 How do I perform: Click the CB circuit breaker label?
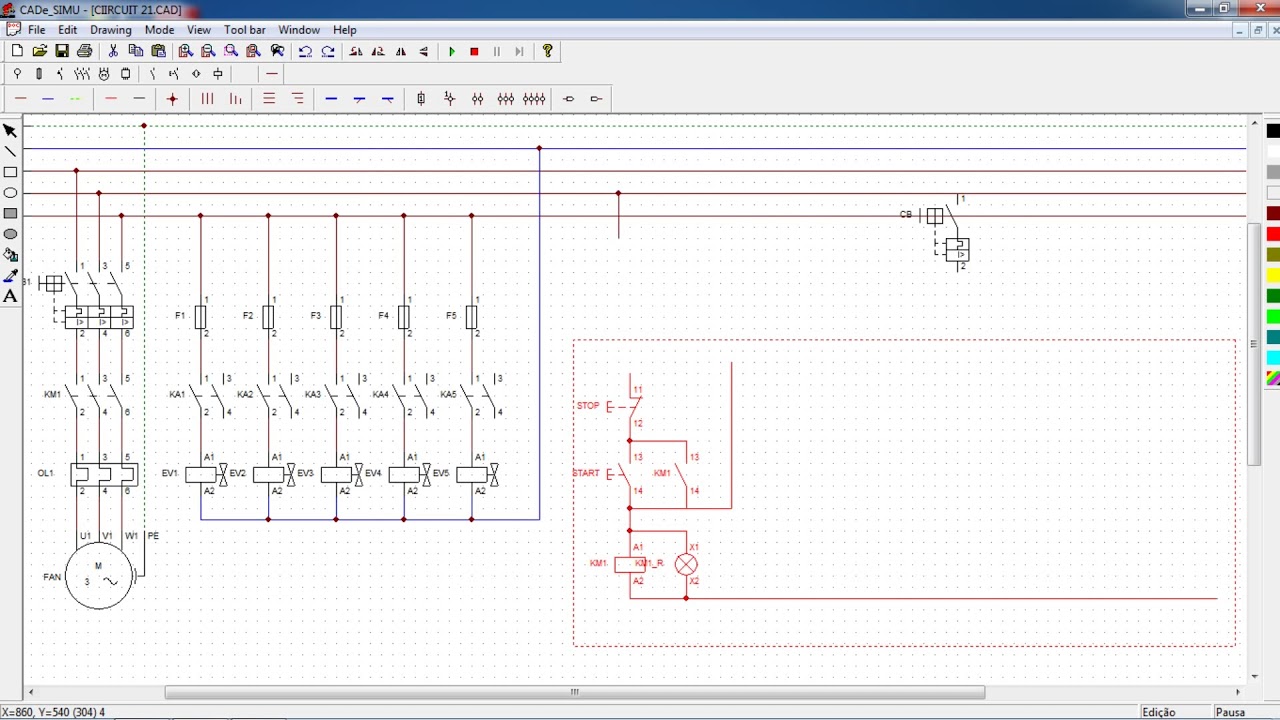pyautogui.click(x=906, y=215)
